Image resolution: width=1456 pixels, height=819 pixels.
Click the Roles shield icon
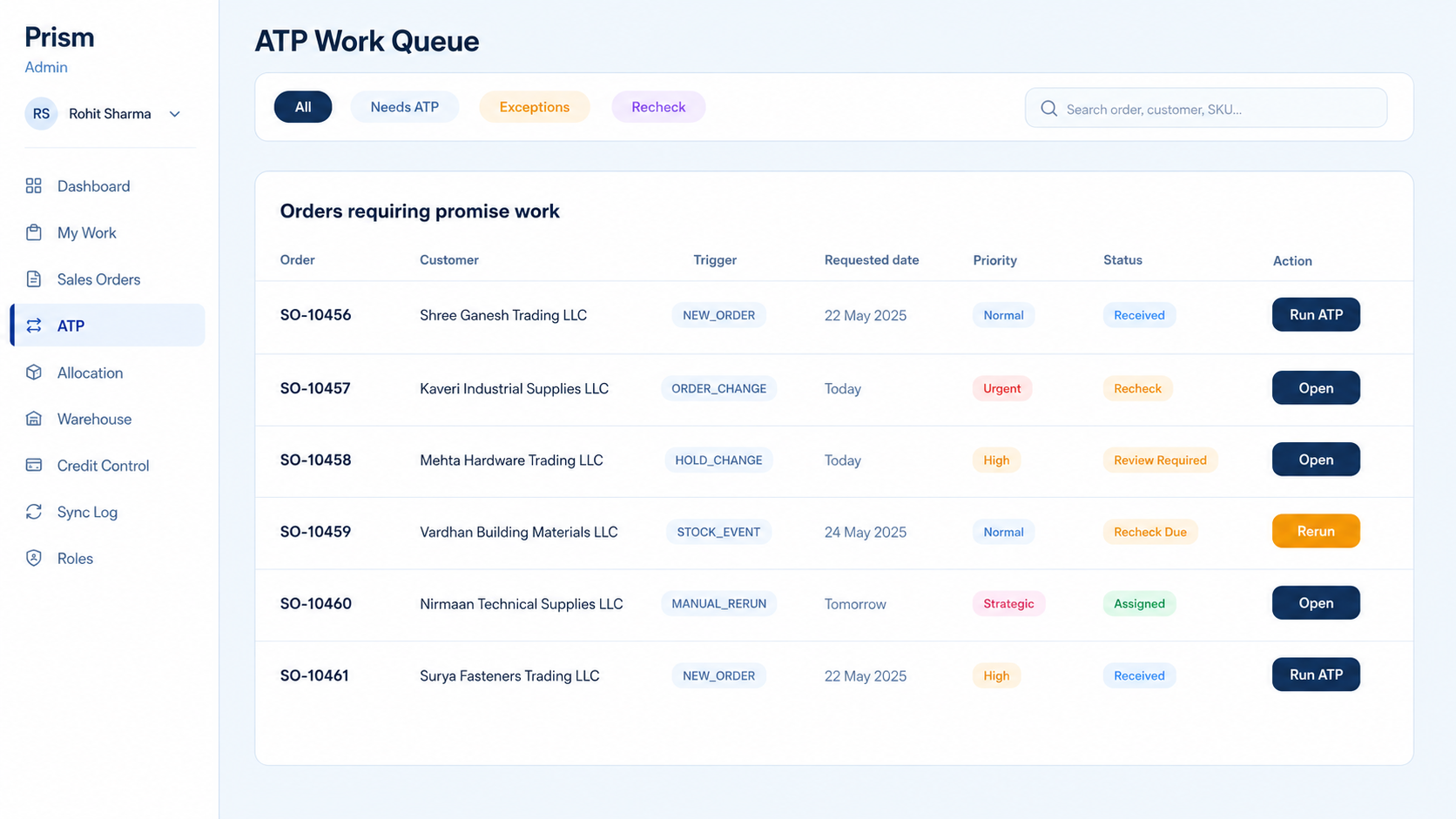pyautogui.click(x=34, y=558)
